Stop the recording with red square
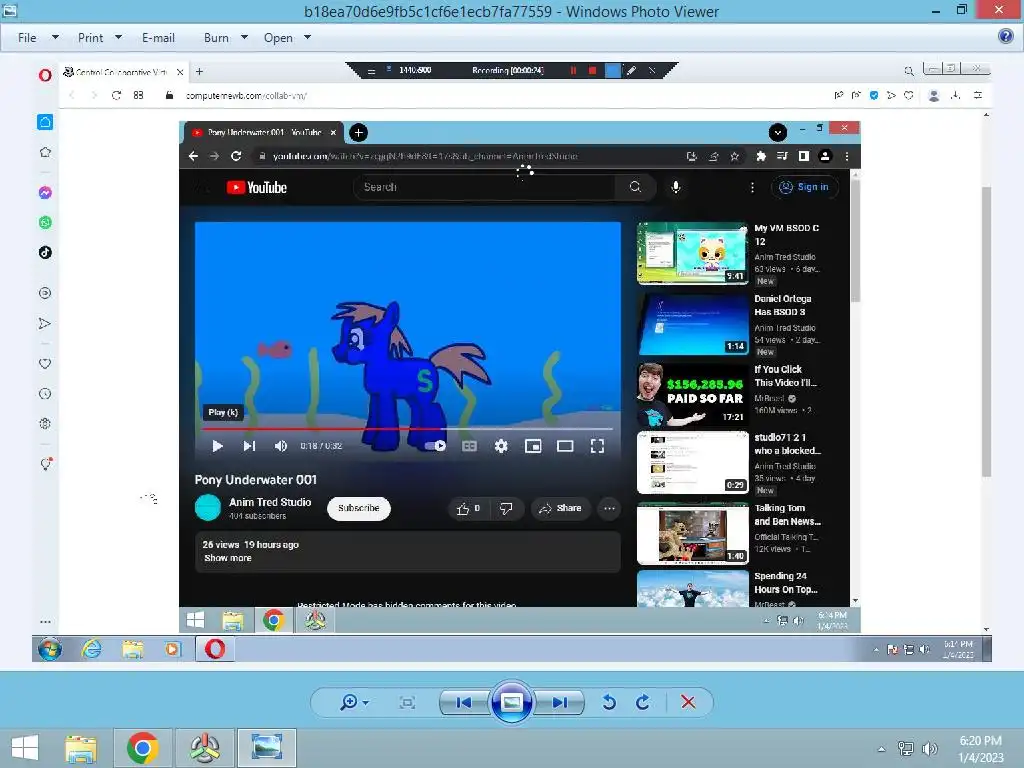The image size is (1024, 768). tap(592, 71)
